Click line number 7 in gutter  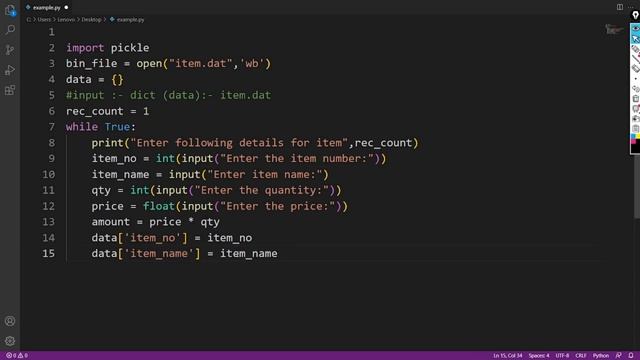(x=51, y=127)
